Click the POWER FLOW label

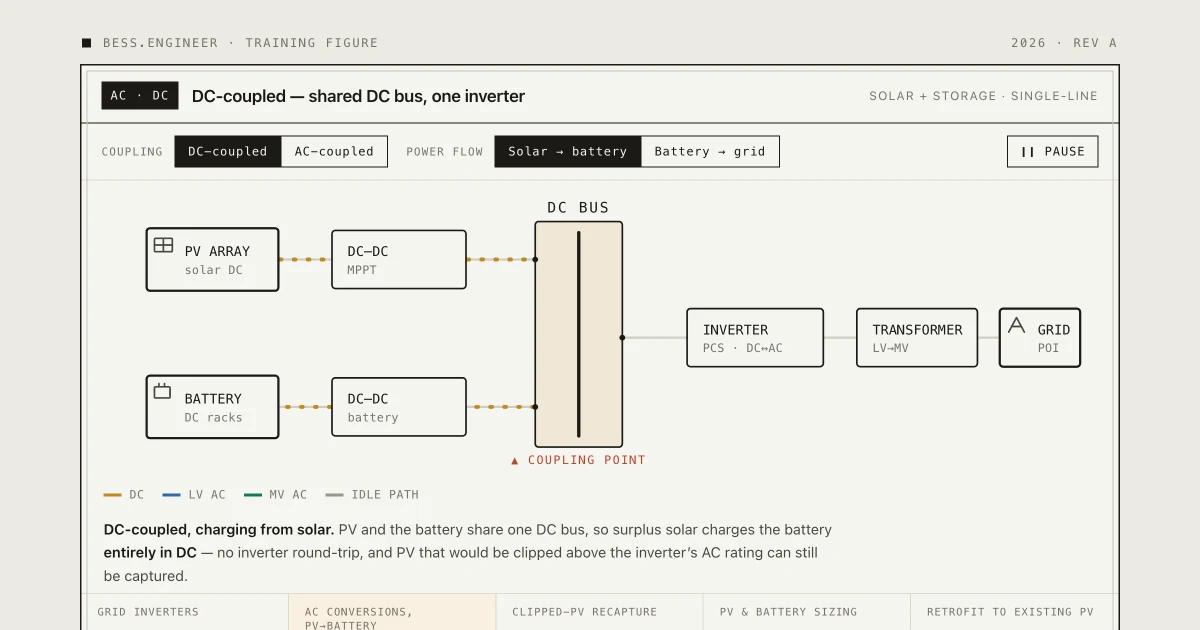444,152
